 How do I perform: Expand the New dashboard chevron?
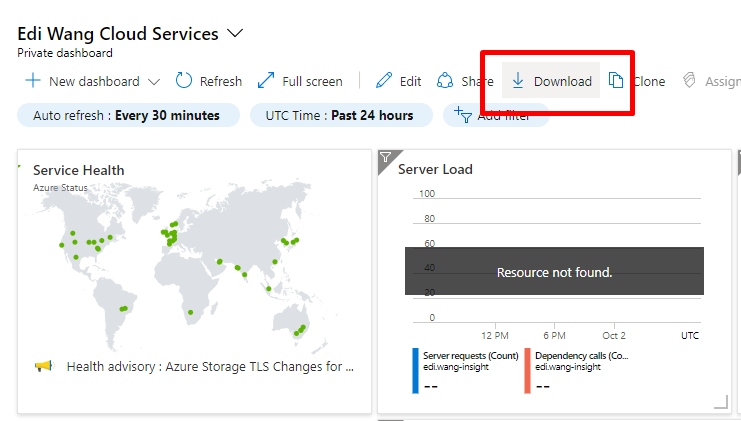pos(154,82)
